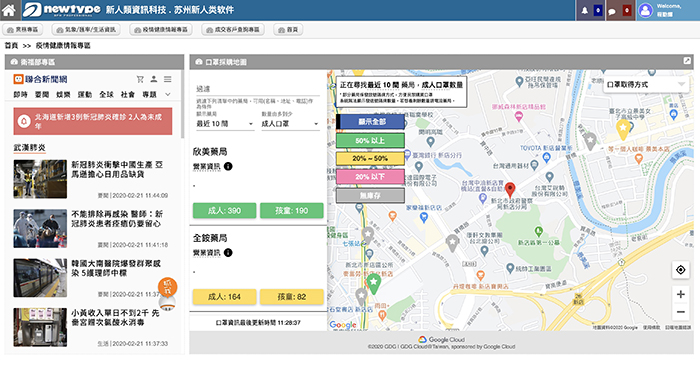Center map on my location
700x365 pixels.
click(681, 270)
